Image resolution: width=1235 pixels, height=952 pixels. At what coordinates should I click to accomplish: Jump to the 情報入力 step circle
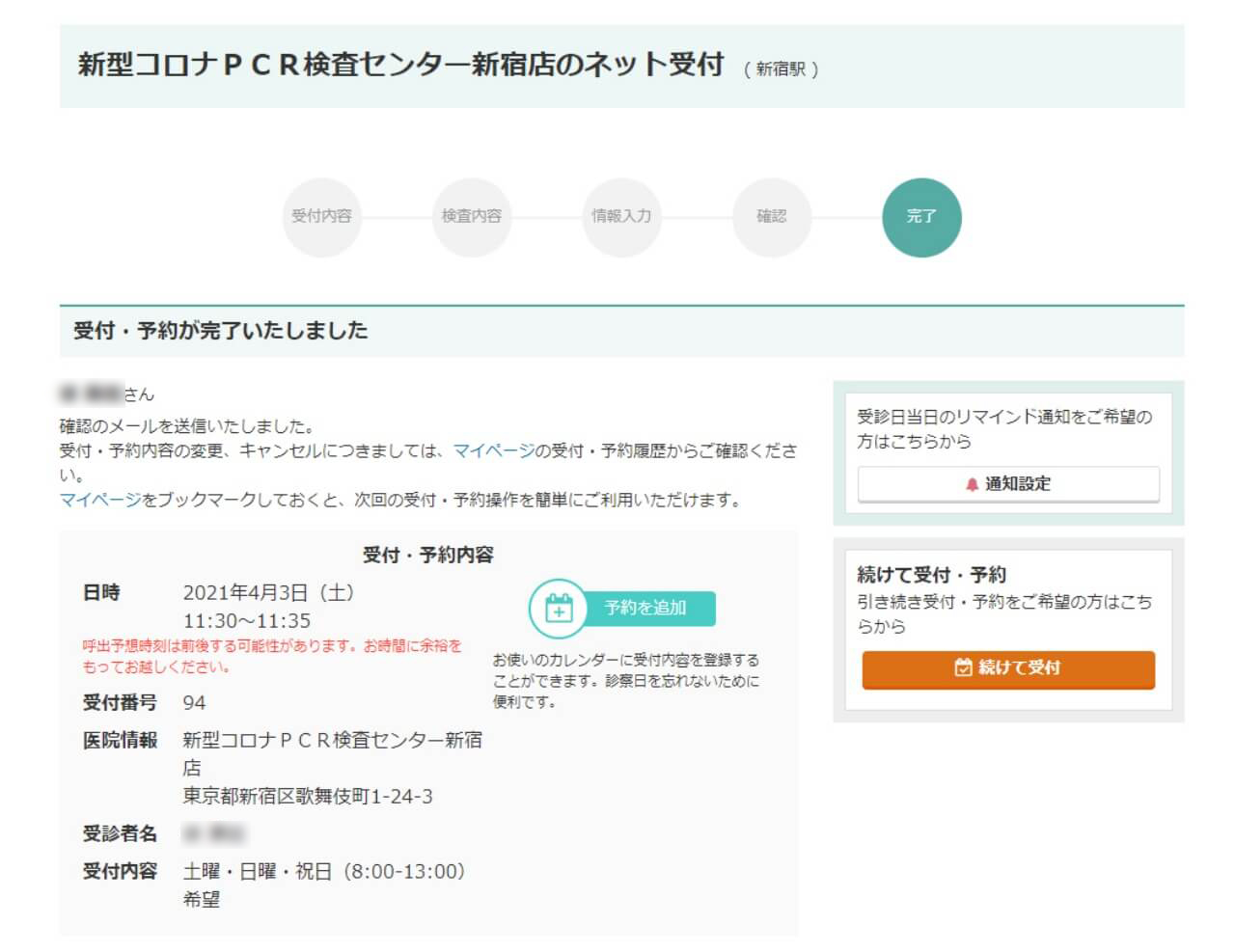click(621, 217)
